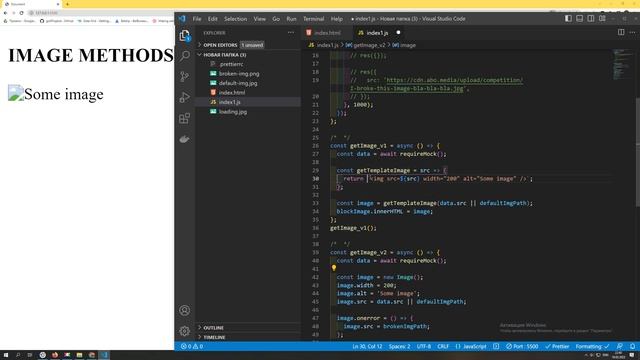Screen dimensions: 640x360
Task: Follow the cdn.abo.media link in code
Action: [x=454, y=80]
